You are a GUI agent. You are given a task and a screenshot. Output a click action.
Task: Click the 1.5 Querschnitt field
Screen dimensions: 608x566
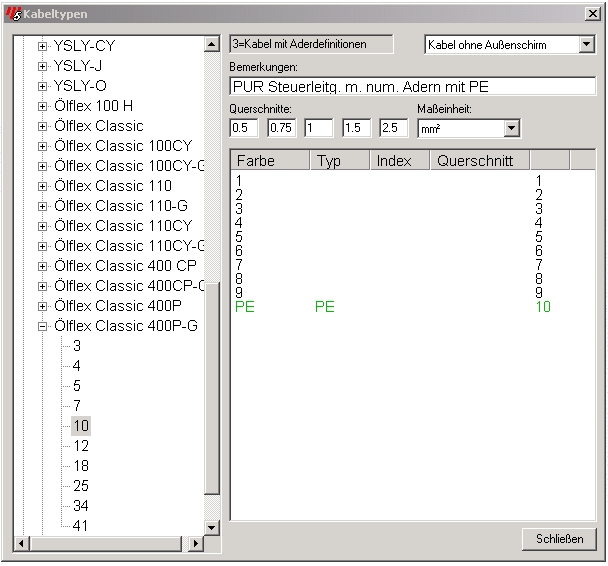pyautogui.click(x=356, y=128)
